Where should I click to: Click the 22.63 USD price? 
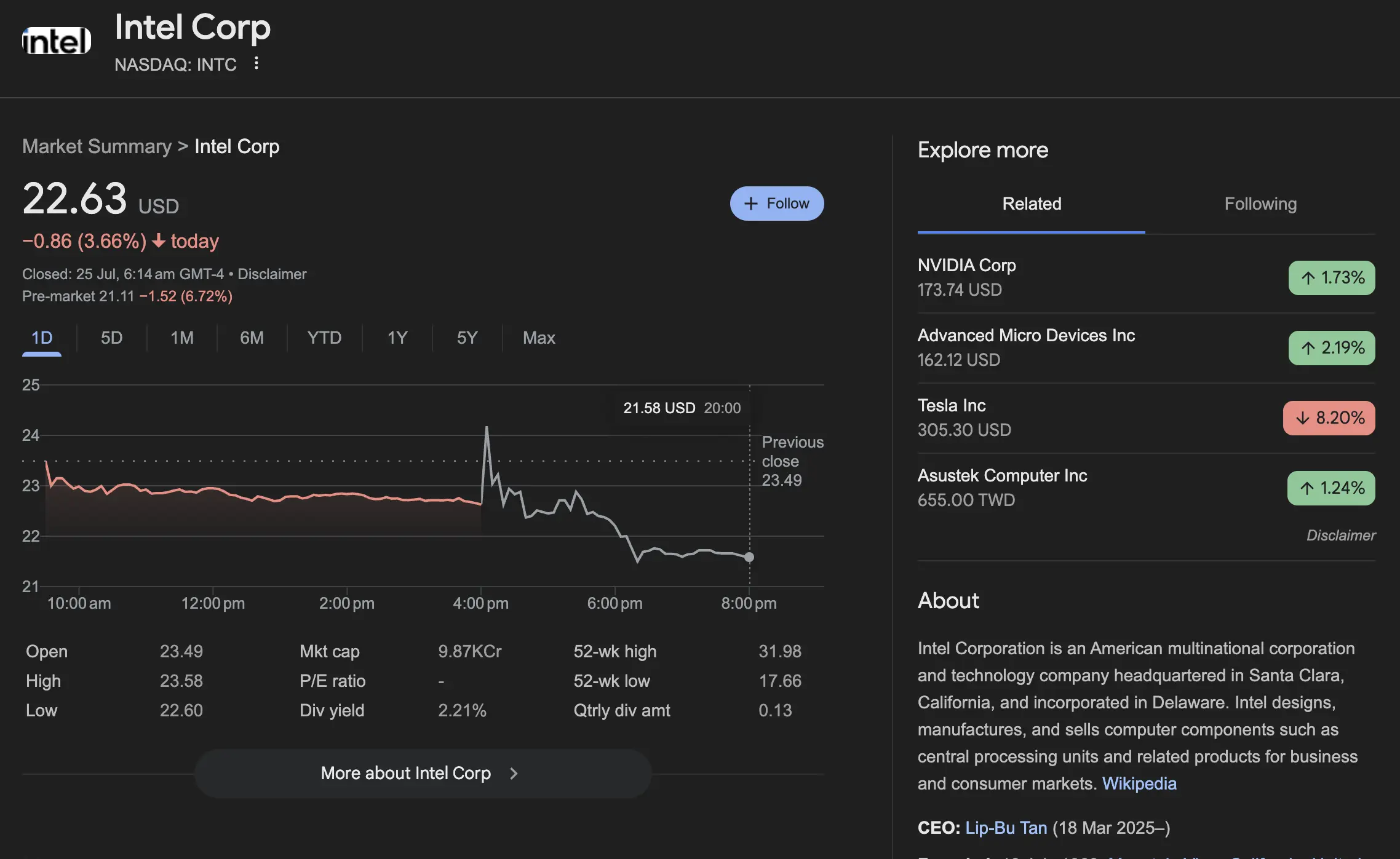pyautogui.click(x=100, y=199)
